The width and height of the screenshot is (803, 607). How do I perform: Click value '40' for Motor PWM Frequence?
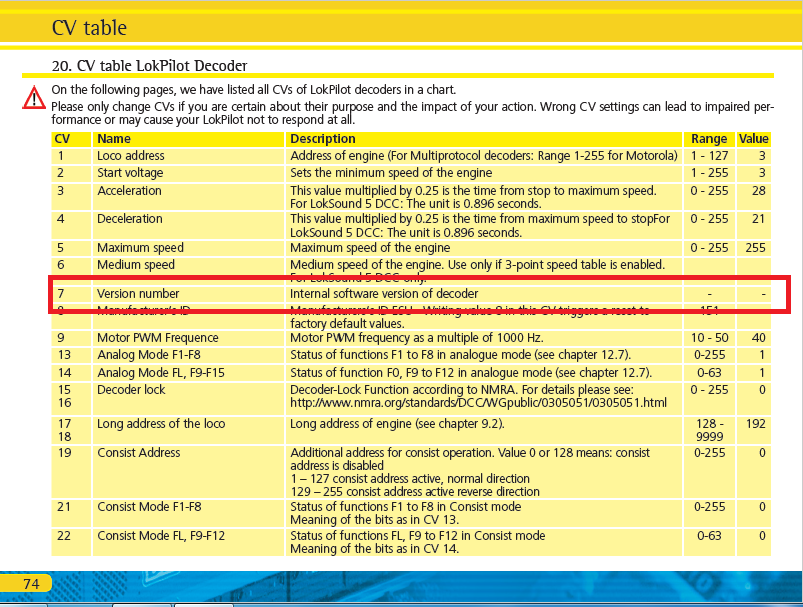[x=758, y=338]
